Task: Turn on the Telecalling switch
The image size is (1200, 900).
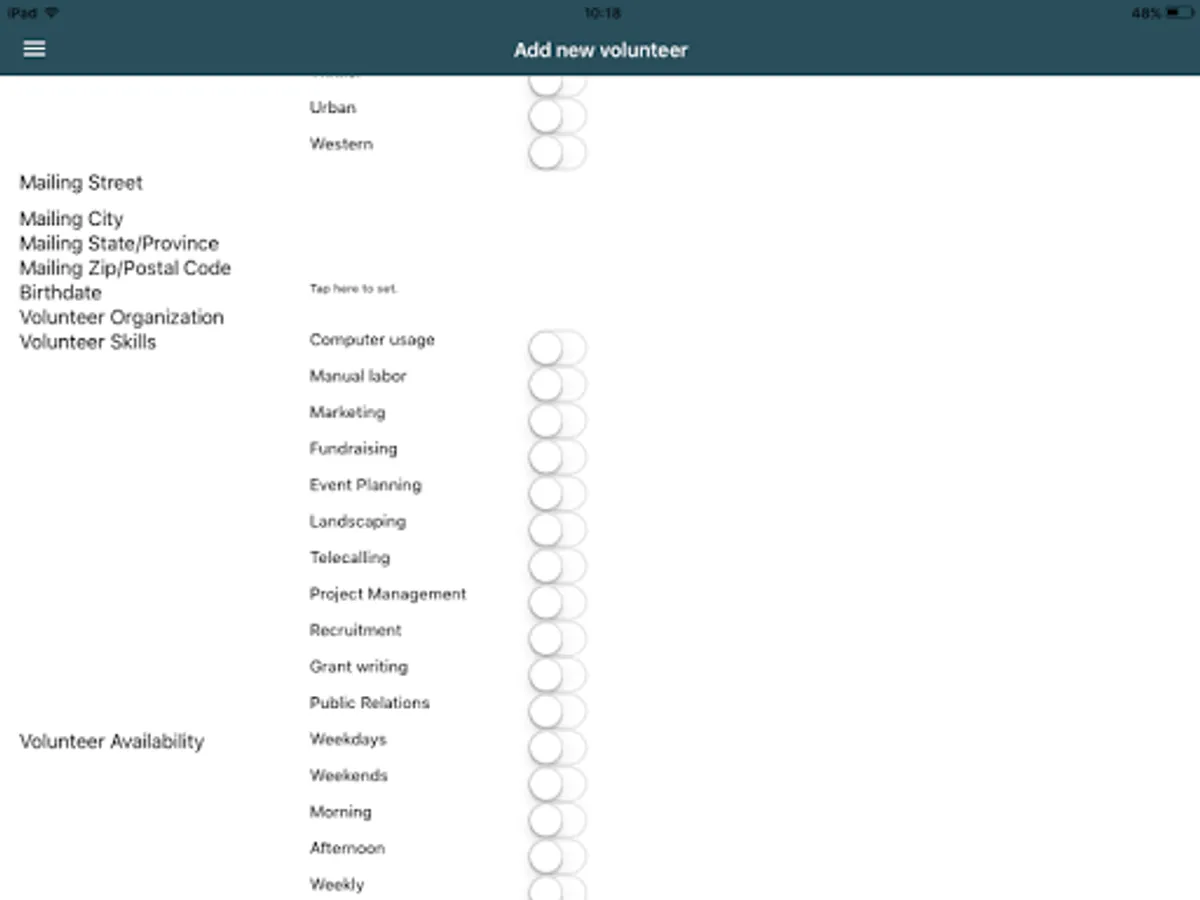Action: (557, 565)
